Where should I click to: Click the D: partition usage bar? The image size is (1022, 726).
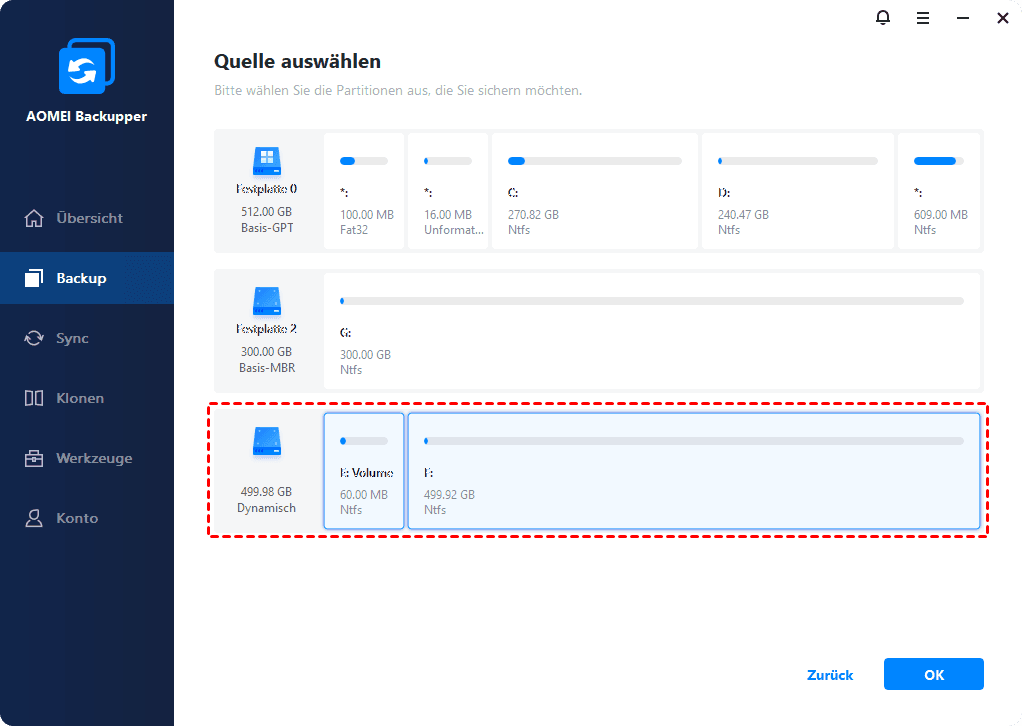798,161
